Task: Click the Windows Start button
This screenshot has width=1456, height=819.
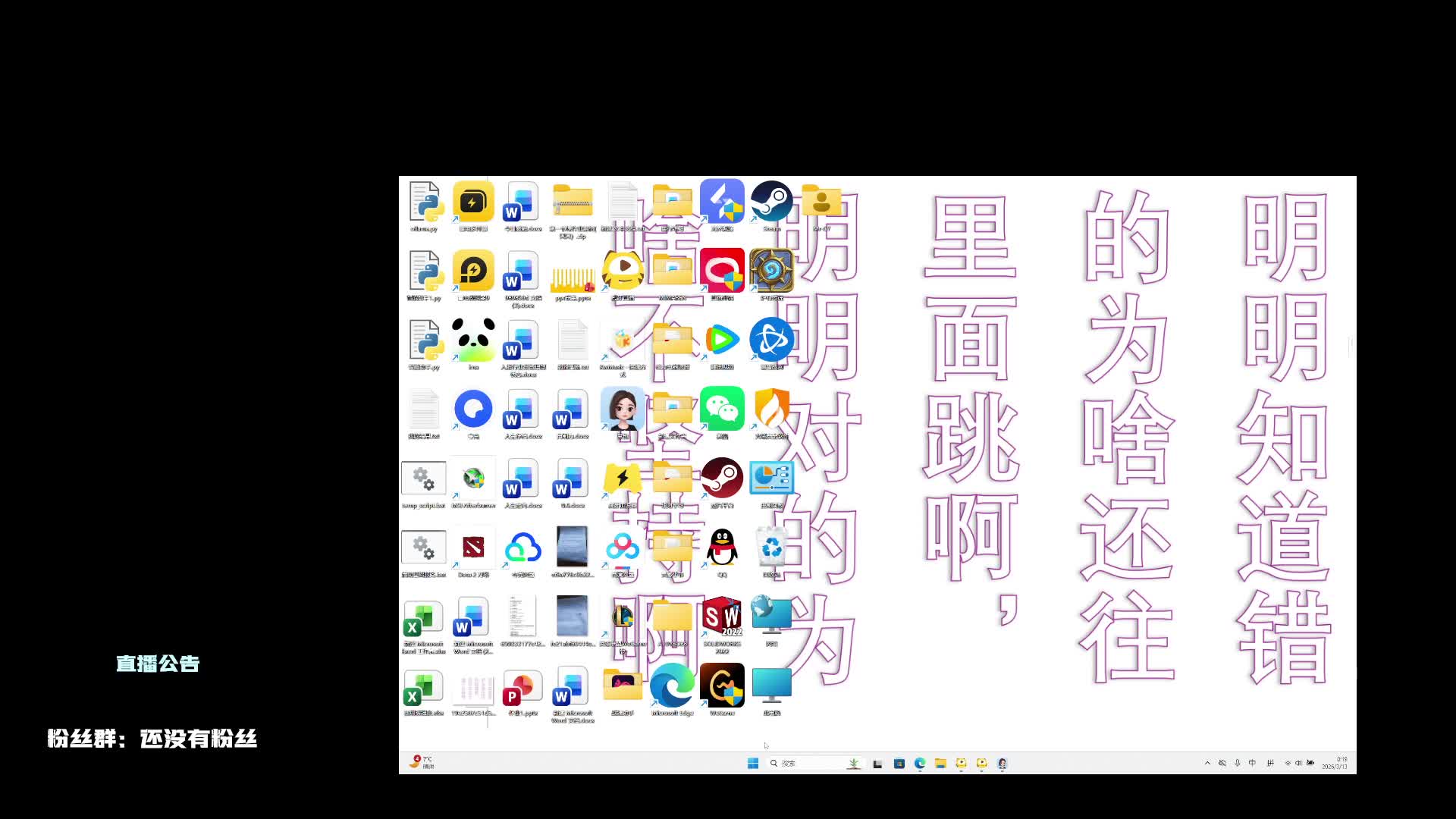Action: [753, 764]
